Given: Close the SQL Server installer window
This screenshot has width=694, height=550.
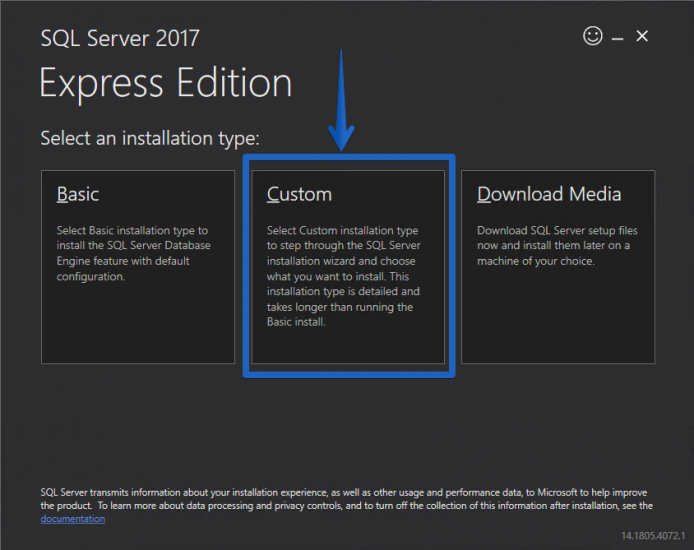Looking at the screenshot, I should (642, 36).
